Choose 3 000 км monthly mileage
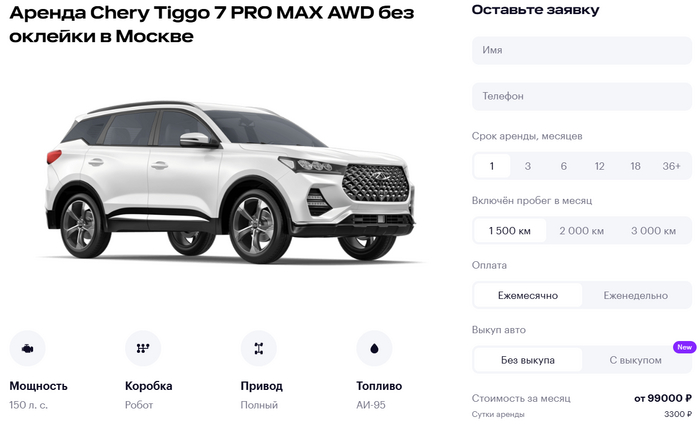Viewport: 700px width, 427px height. coord(654,231)
